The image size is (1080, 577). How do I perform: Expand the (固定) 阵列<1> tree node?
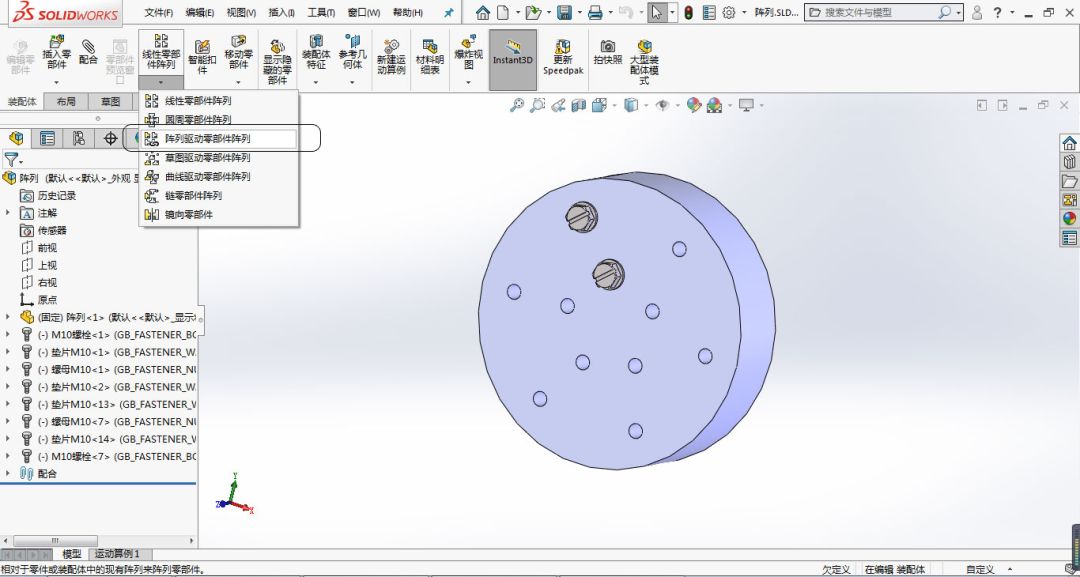[x=8, y=317]
